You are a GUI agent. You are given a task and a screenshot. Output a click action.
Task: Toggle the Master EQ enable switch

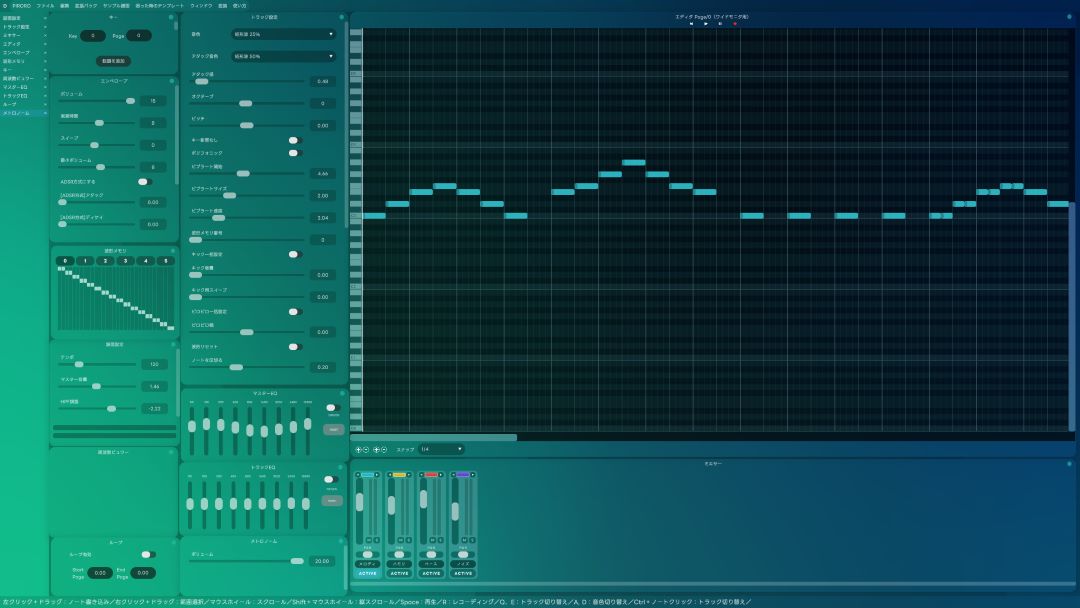click(332, 408)
